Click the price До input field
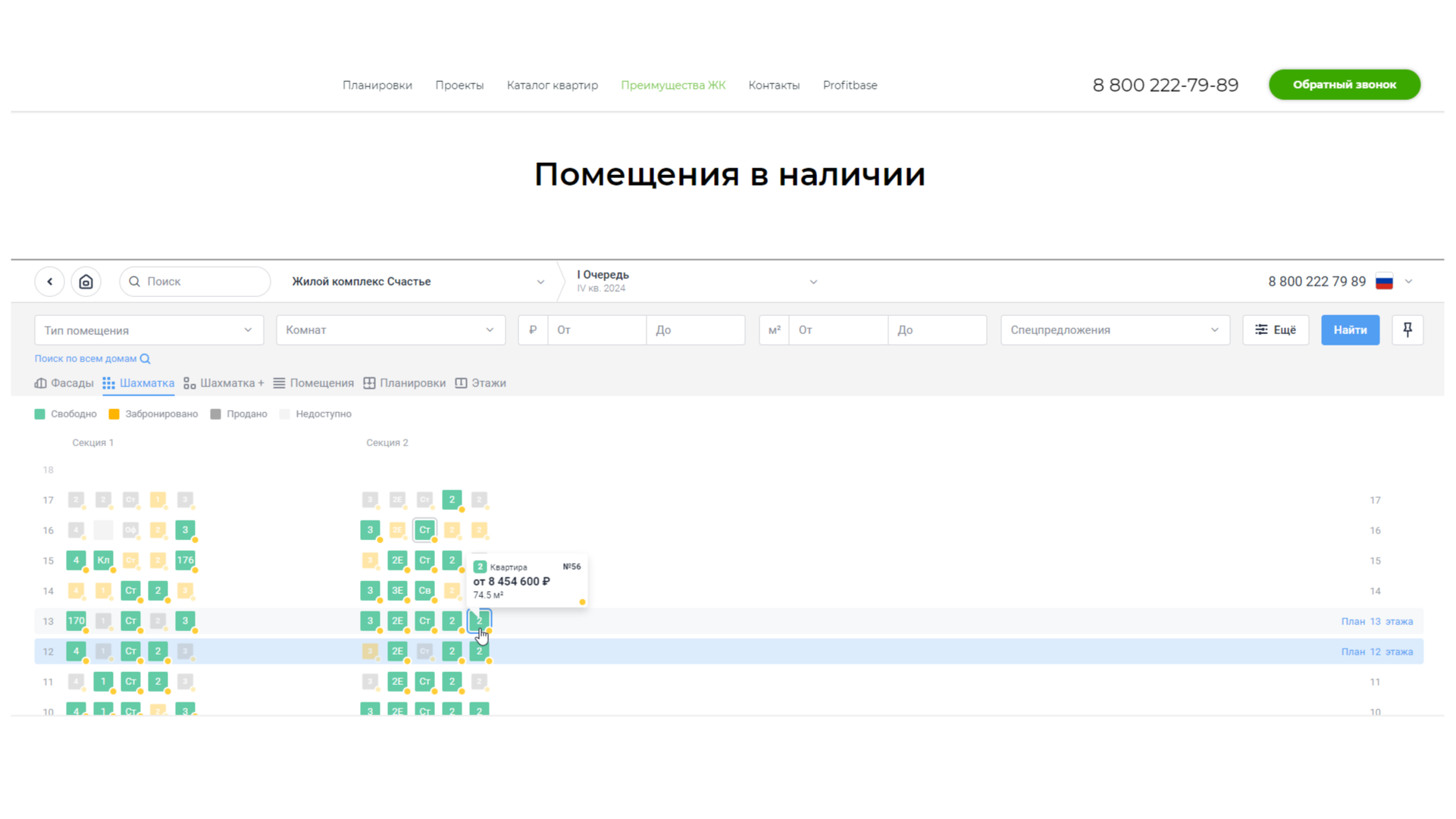 (x=696, y=330)
